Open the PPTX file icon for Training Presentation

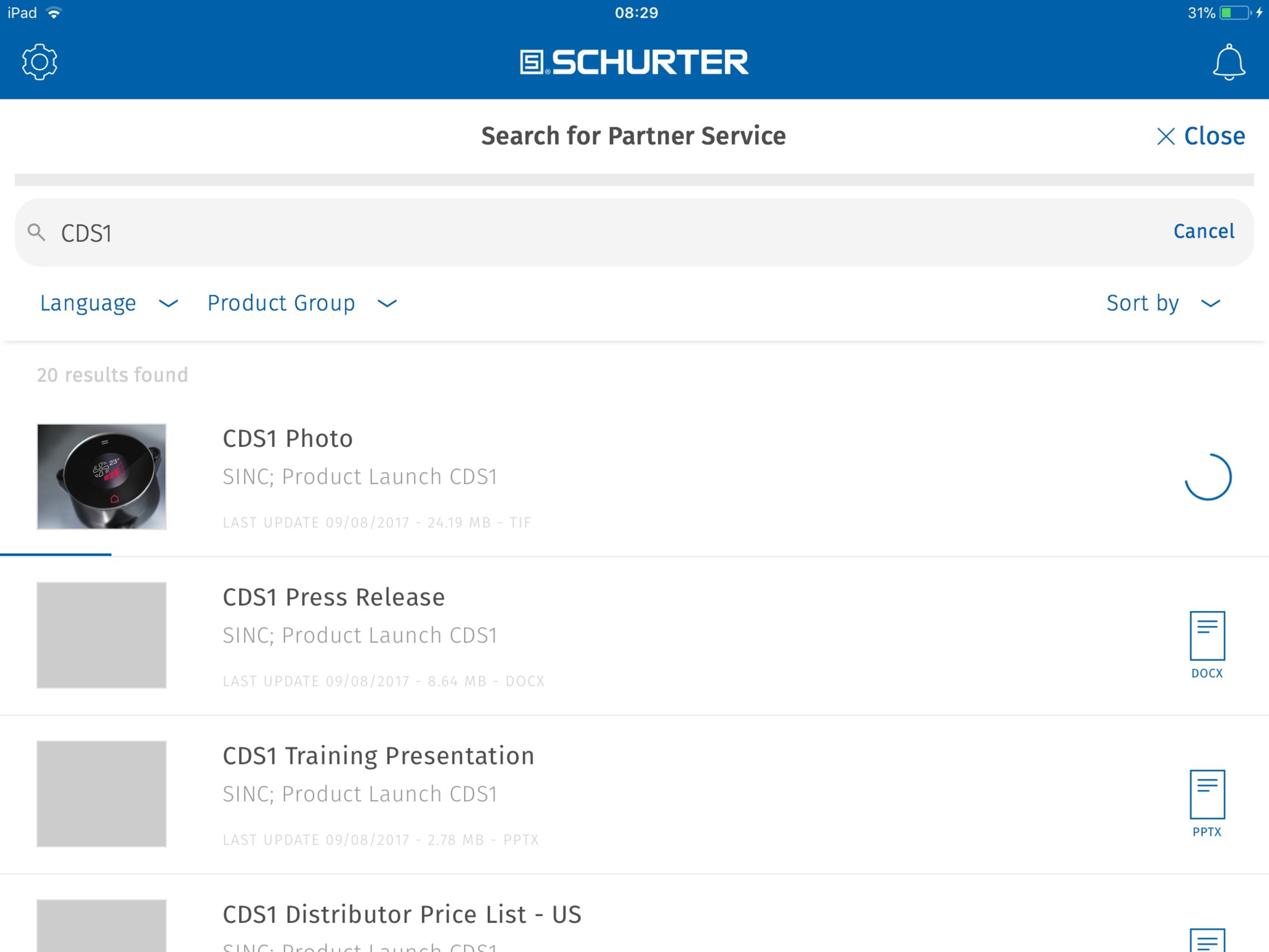[x=1207, y=803]
